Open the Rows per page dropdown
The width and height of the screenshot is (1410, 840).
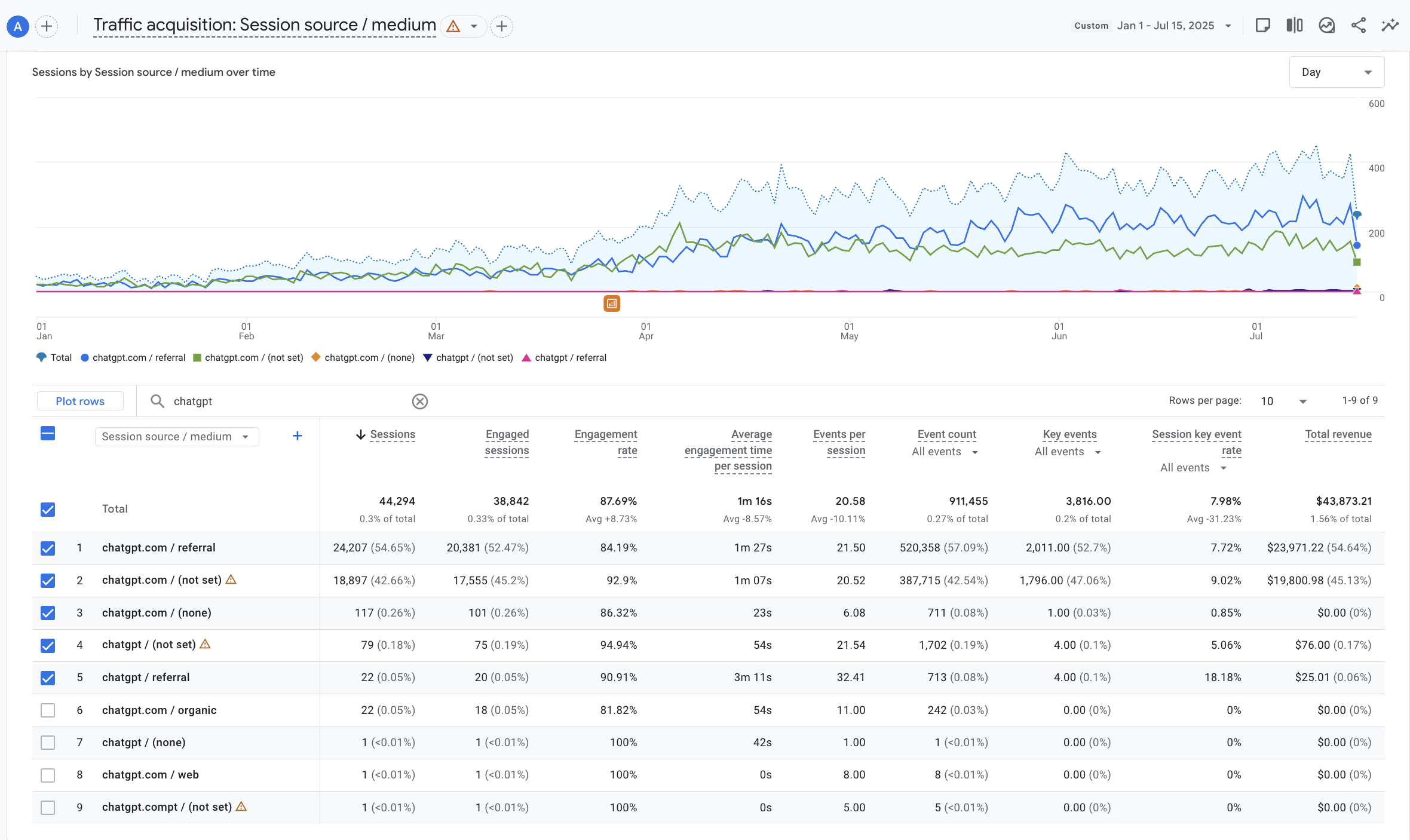(x=1283, y=401)
